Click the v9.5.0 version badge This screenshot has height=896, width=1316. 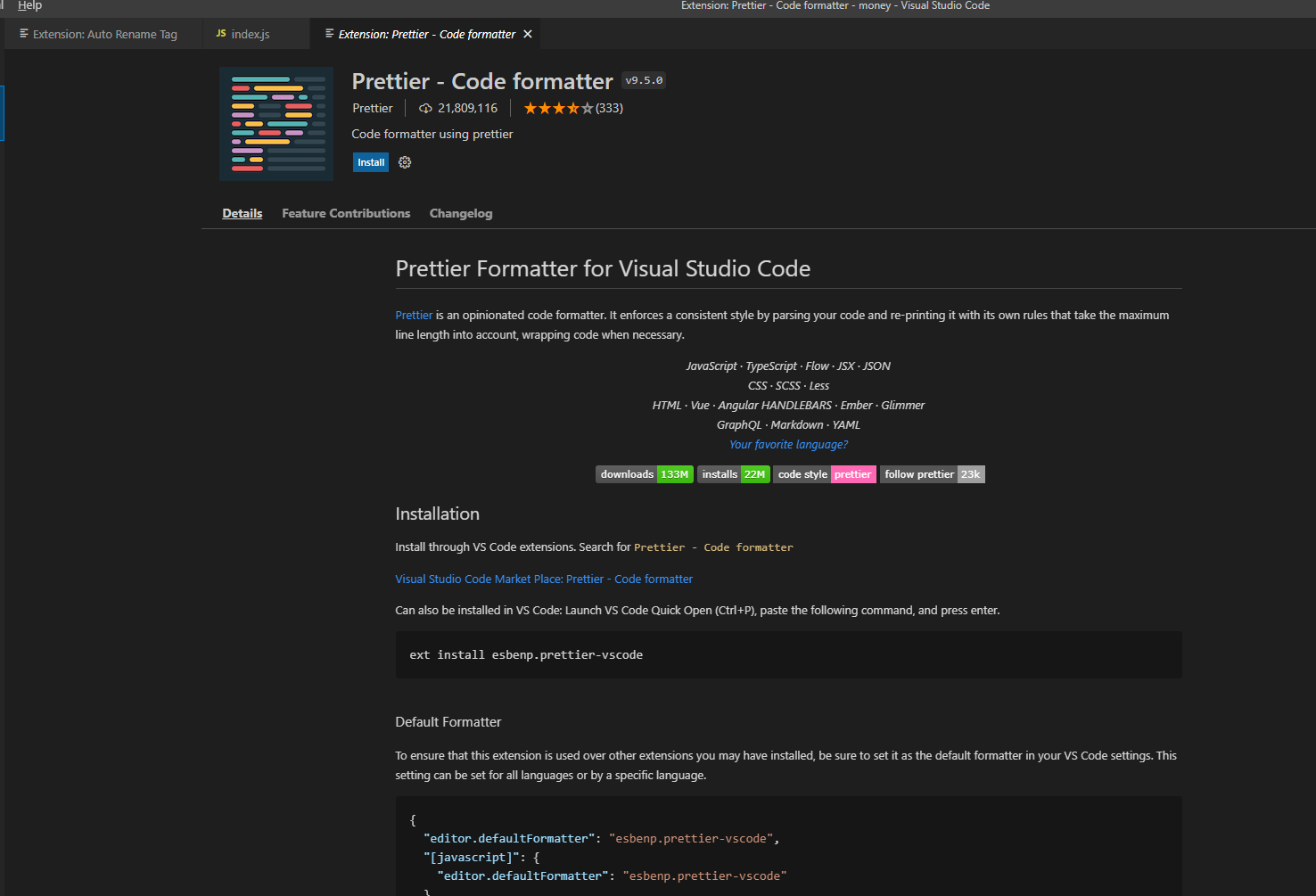(x=644, y=80)
